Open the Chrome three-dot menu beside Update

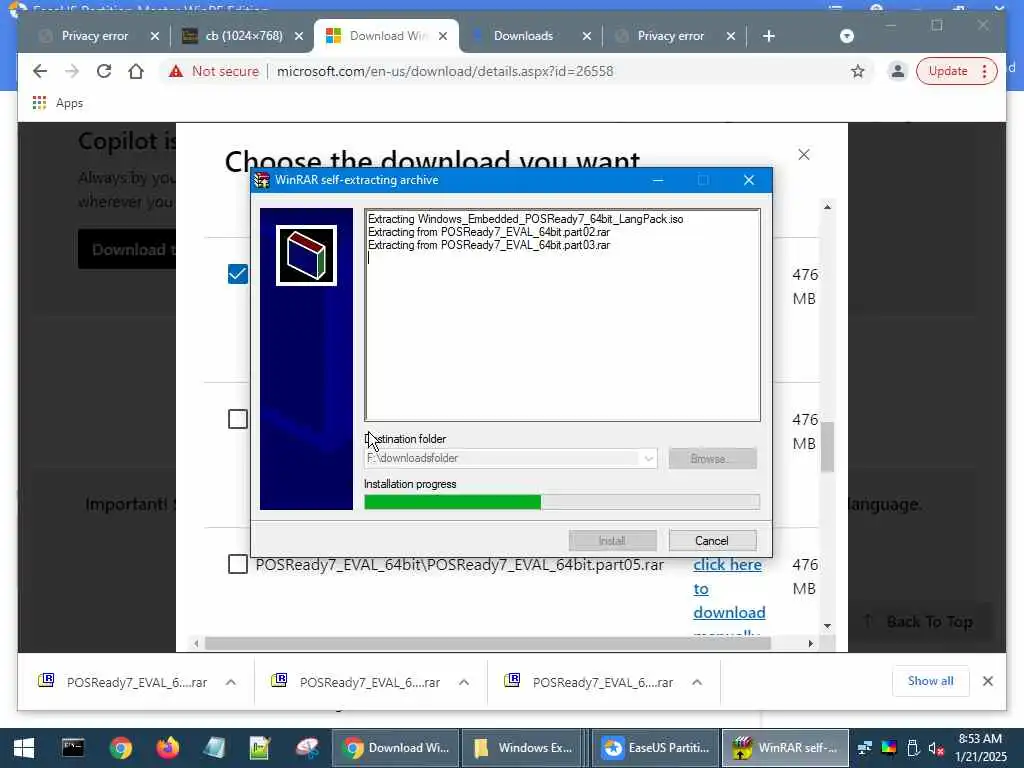984,71
